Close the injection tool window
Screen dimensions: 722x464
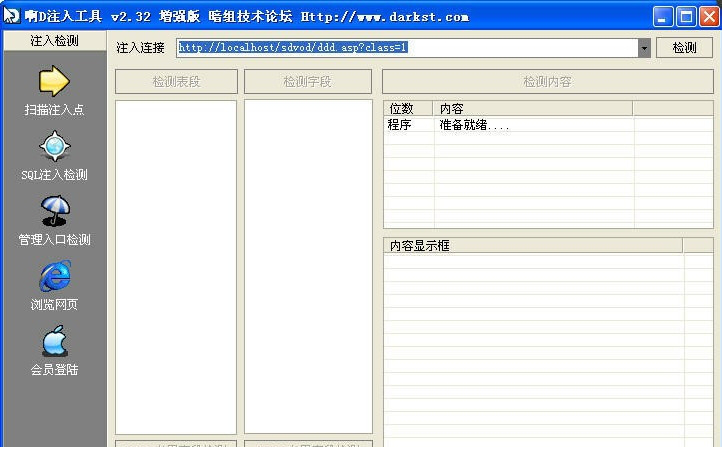pyautogui.click(x=709, y=17)
